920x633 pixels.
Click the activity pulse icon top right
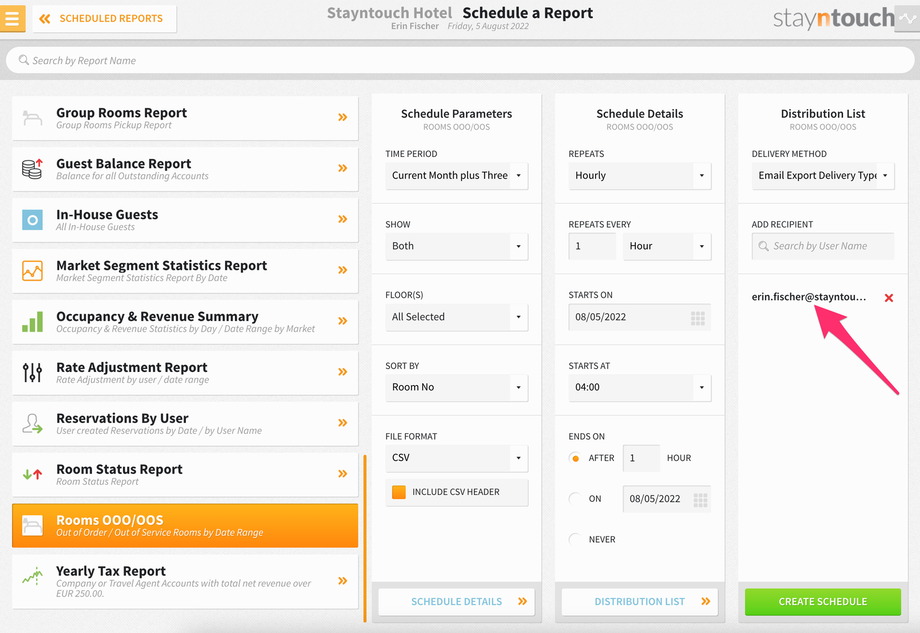point(907,18)
